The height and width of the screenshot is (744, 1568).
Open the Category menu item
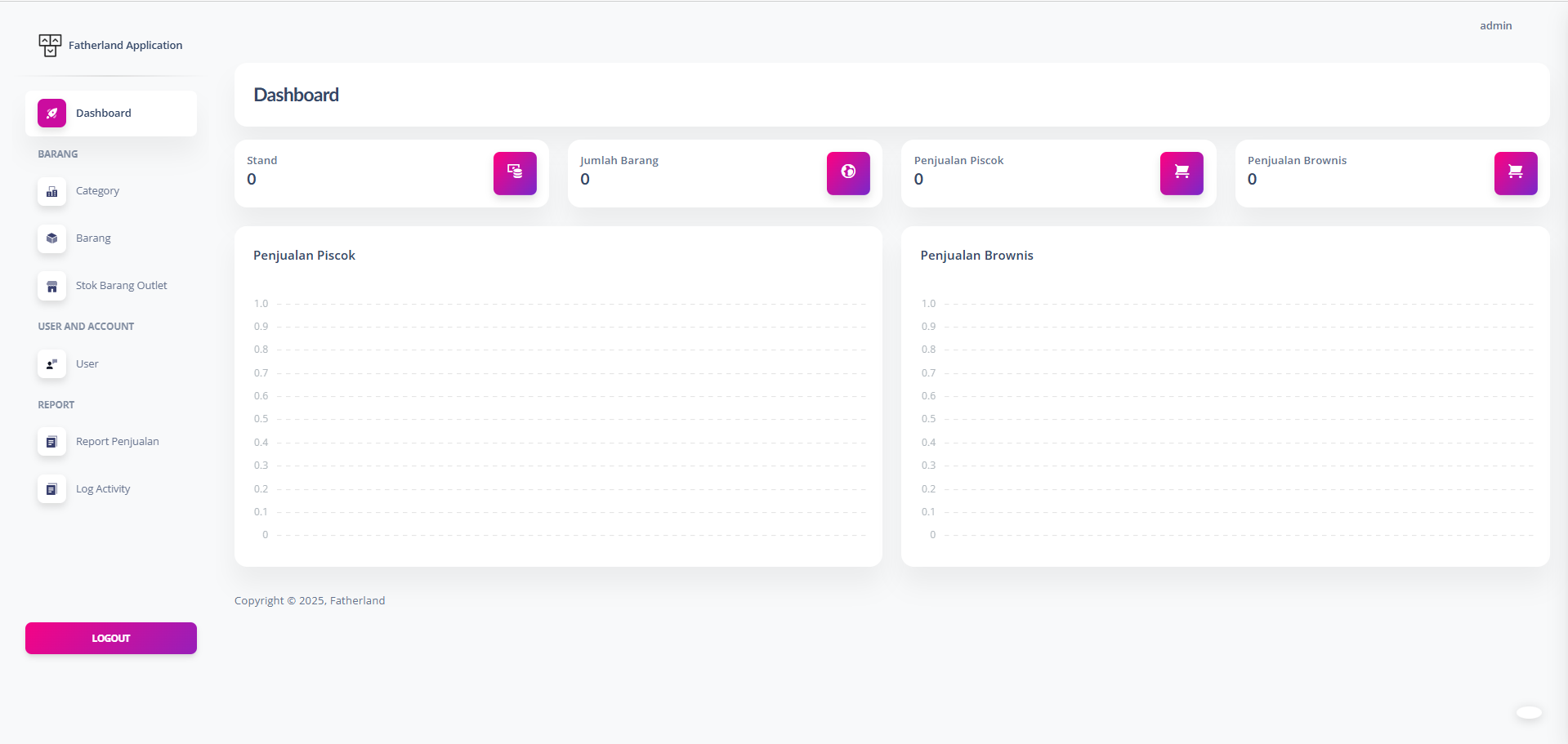coord(97,191)
